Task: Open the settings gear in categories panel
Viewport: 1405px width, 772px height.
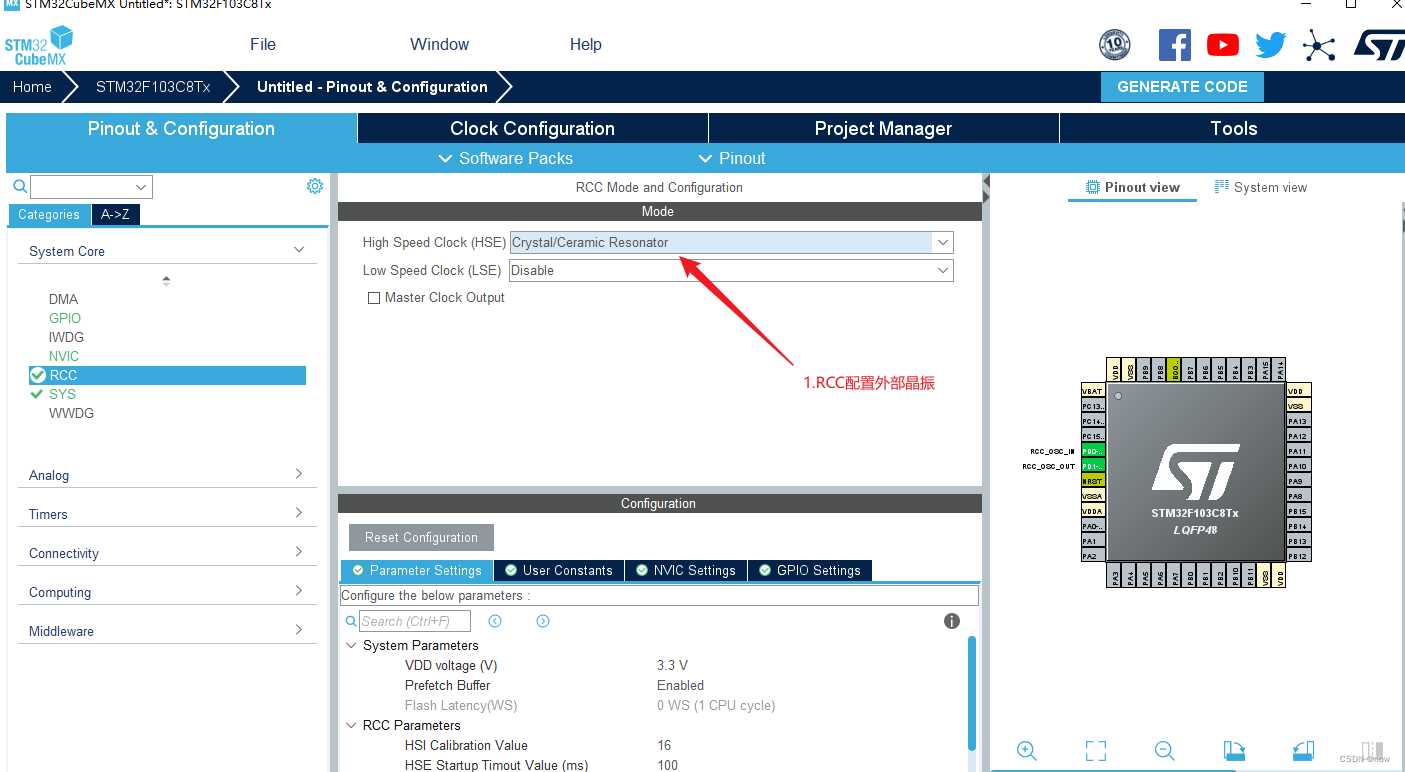Action: click(315, 186)
